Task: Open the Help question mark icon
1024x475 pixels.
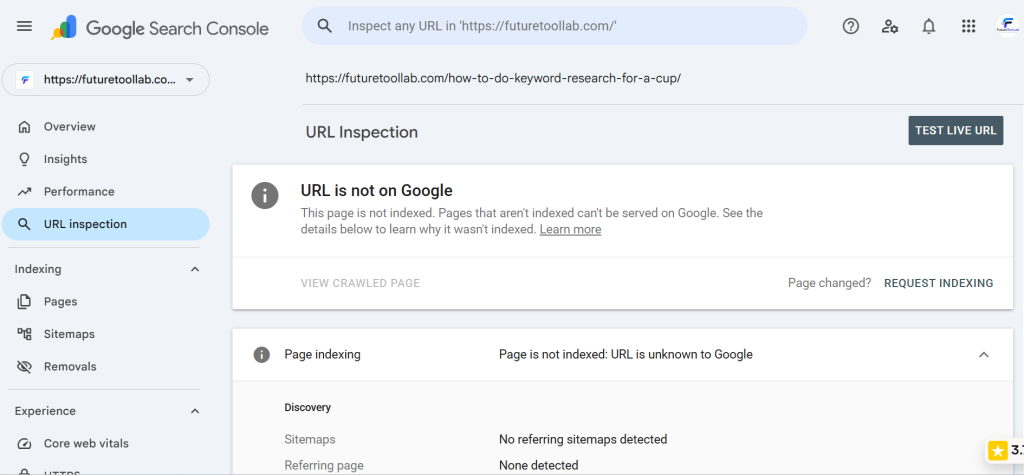Action: pyautogui.click(x=850, y=26)
